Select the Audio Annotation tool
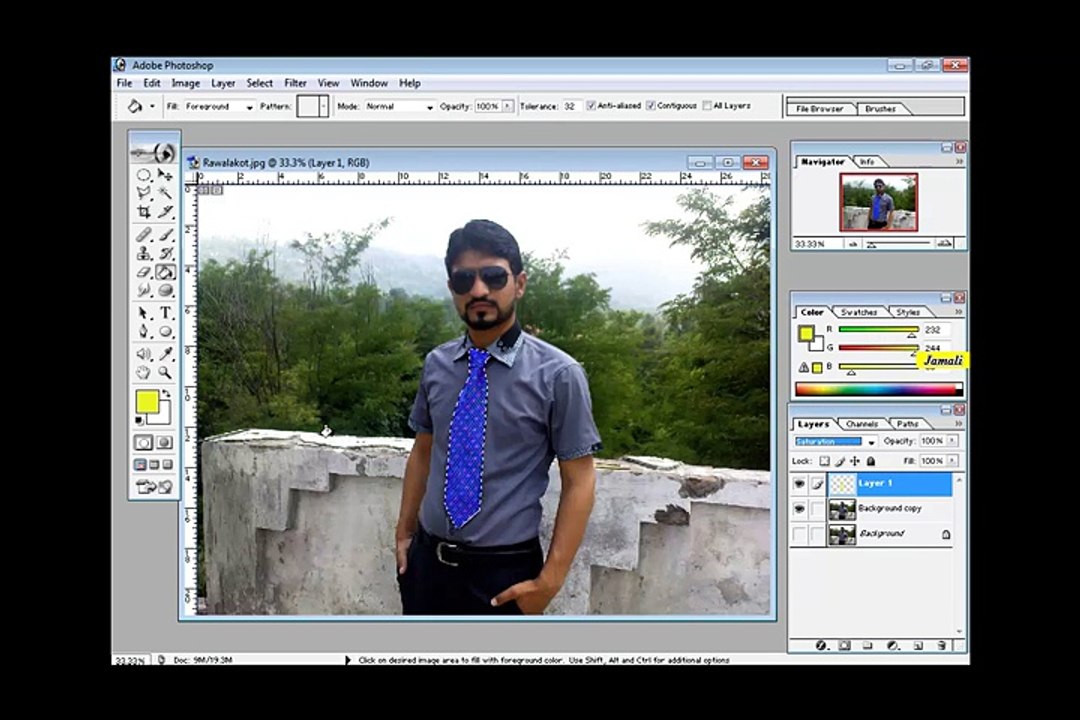 144,354
